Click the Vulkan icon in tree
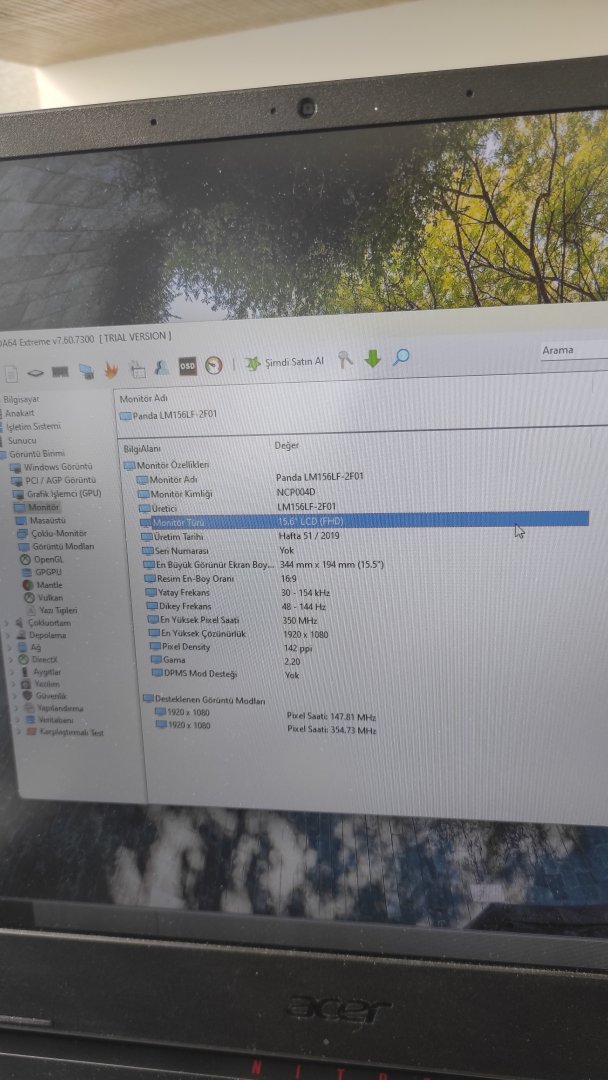 (29, 597)
